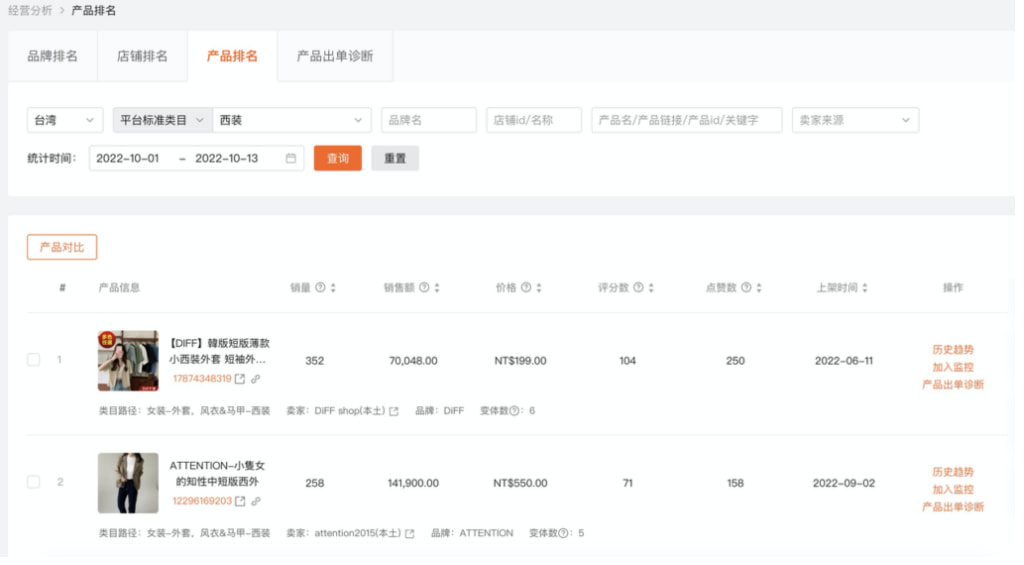Click 加入监控 for the ATTENTION product
Viewport: 1024px width, 565px height.
953,490
